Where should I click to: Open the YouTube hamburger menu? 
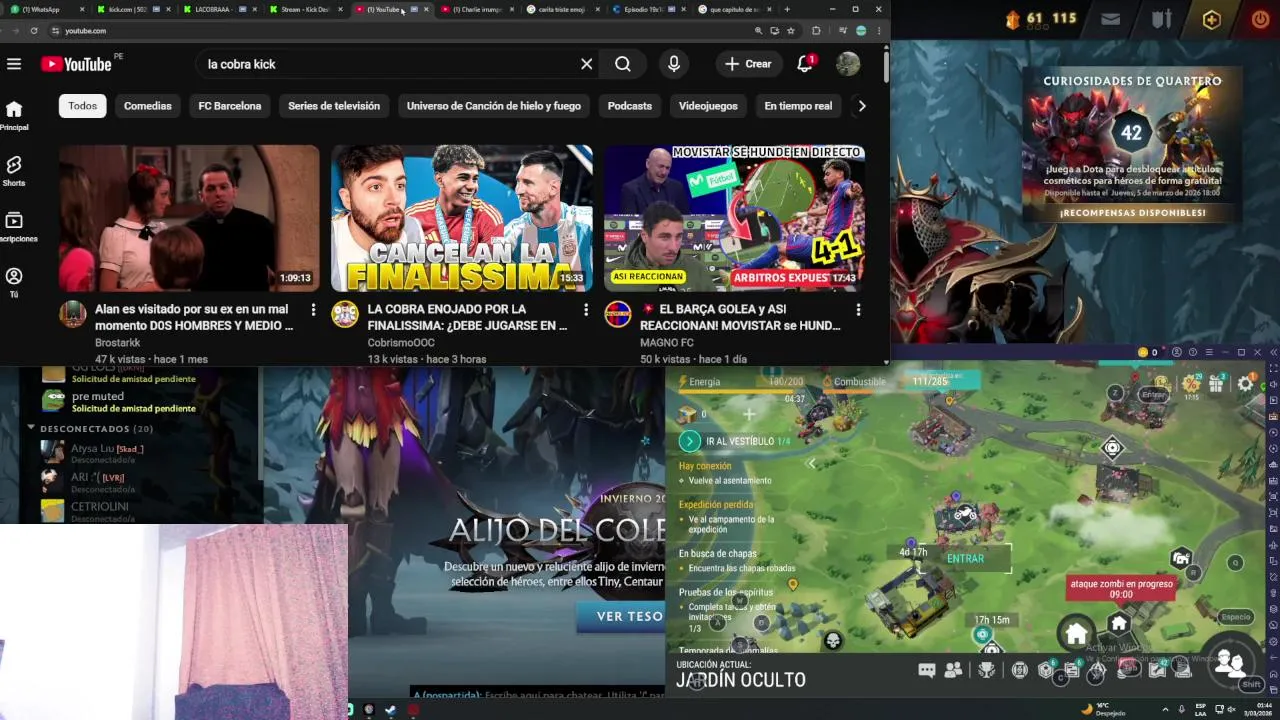(x=14, y=64)
